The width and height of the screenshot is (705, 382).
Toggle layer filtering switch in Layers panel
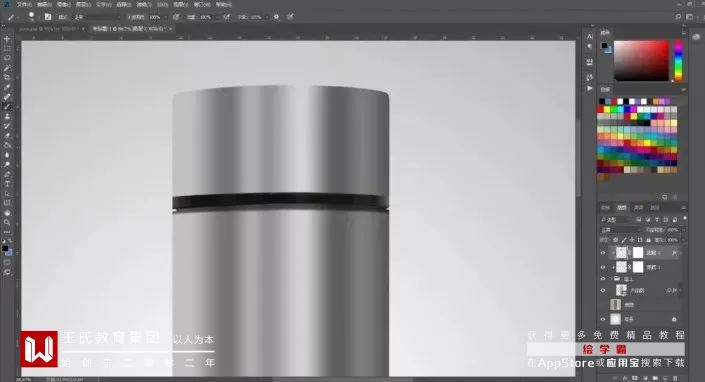coord(684,219)
